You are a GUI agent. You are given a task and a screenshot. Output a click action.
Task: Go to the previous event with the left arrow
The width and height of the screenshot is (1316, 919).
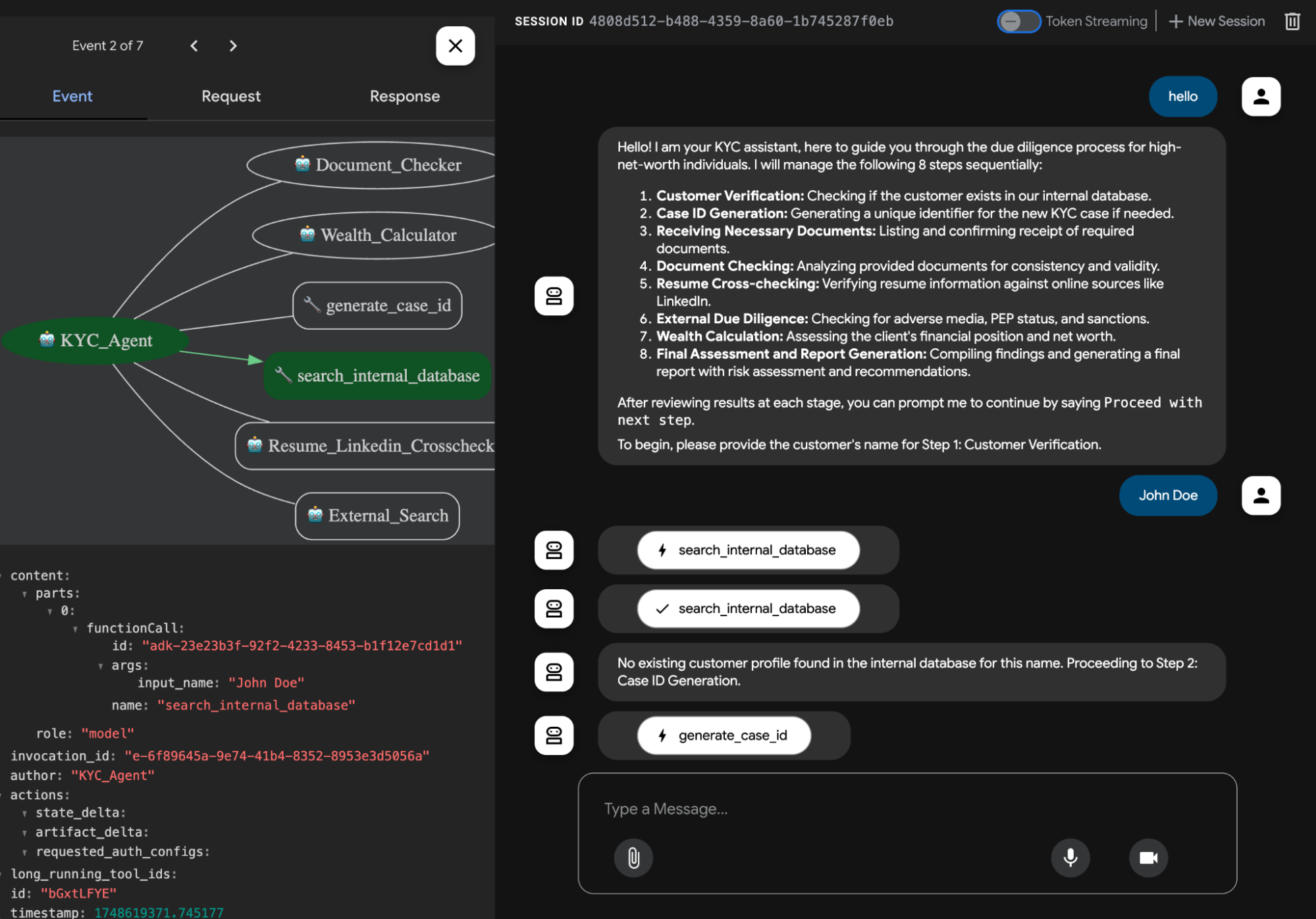194,45
